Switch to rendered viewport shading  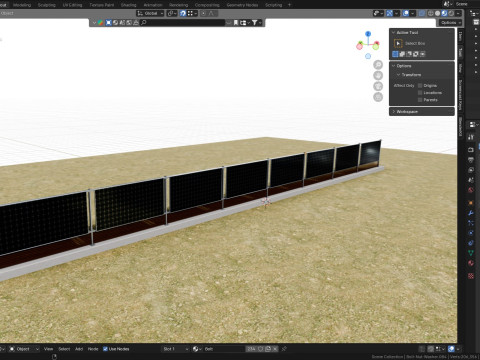click(x=451, y=13)
